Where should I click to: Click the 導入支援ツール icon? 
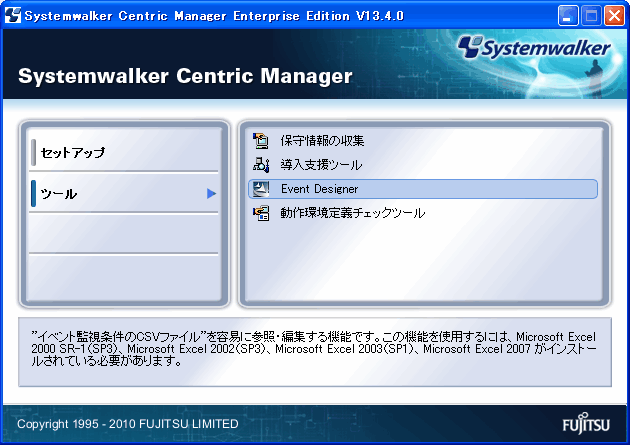261,164
